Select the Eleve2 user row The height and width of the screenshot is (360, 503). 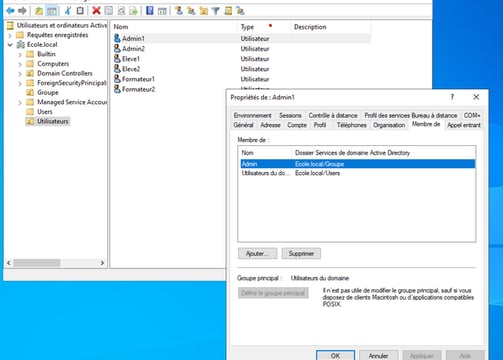tap(242, 69)
